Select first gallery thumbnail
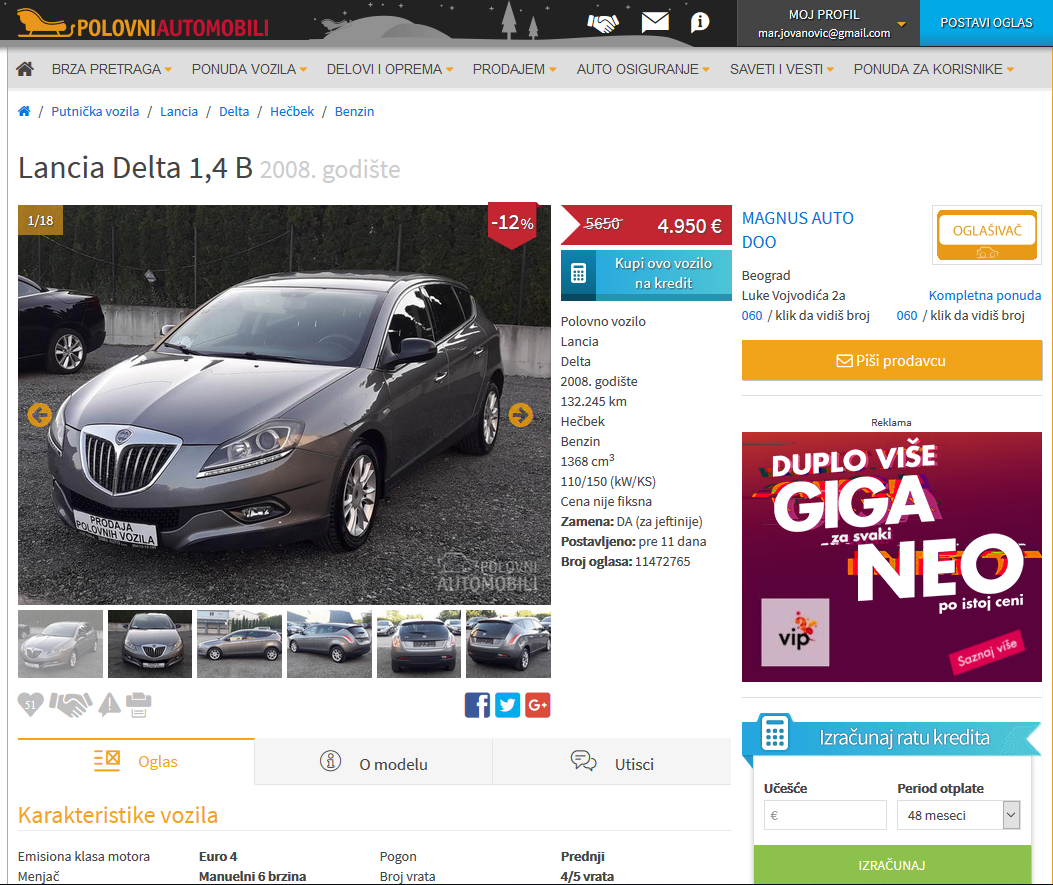The image size is (1053, 885). [x=60, y=644]
